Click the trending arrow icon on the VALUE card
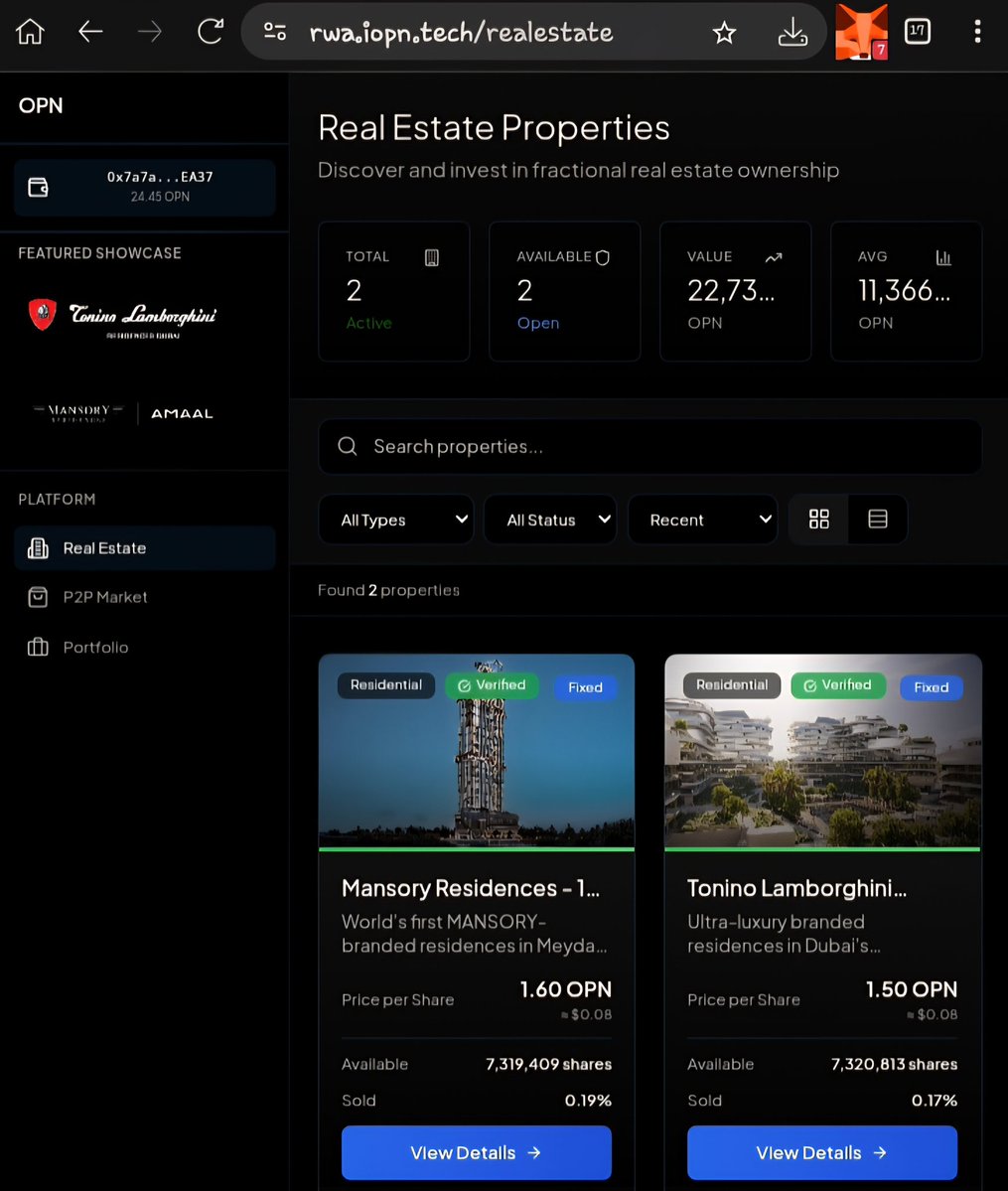 coord(774,256)
